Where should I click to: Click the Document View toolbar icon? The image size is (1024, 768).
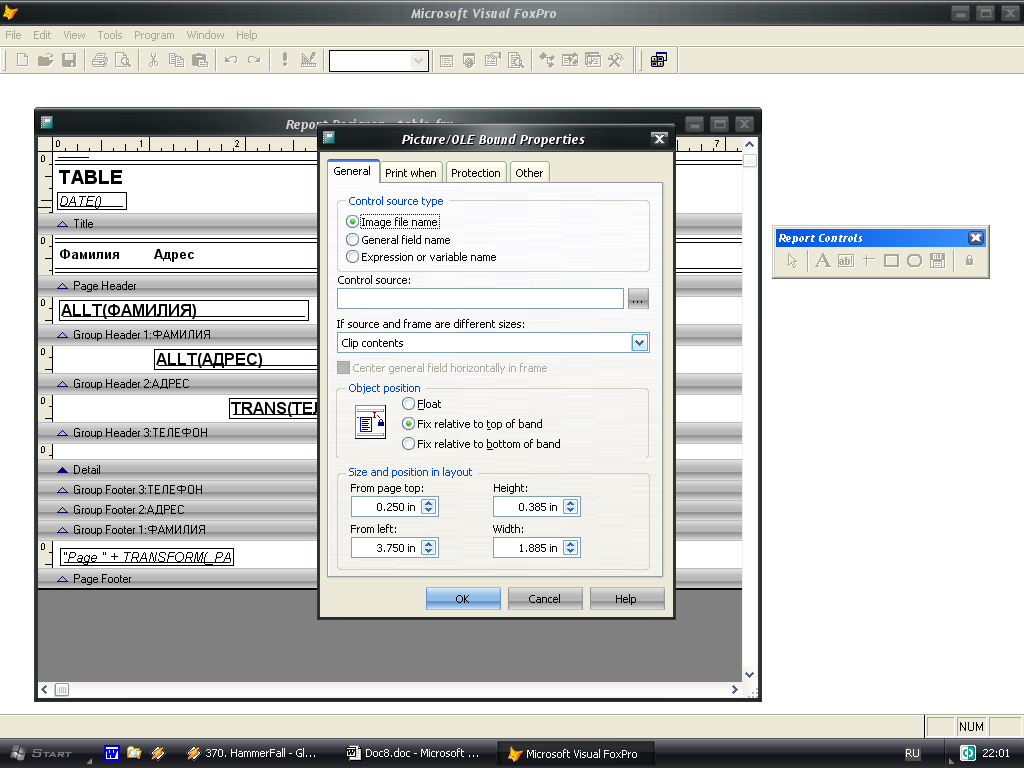pyautogui.click(x=516, y=61)
